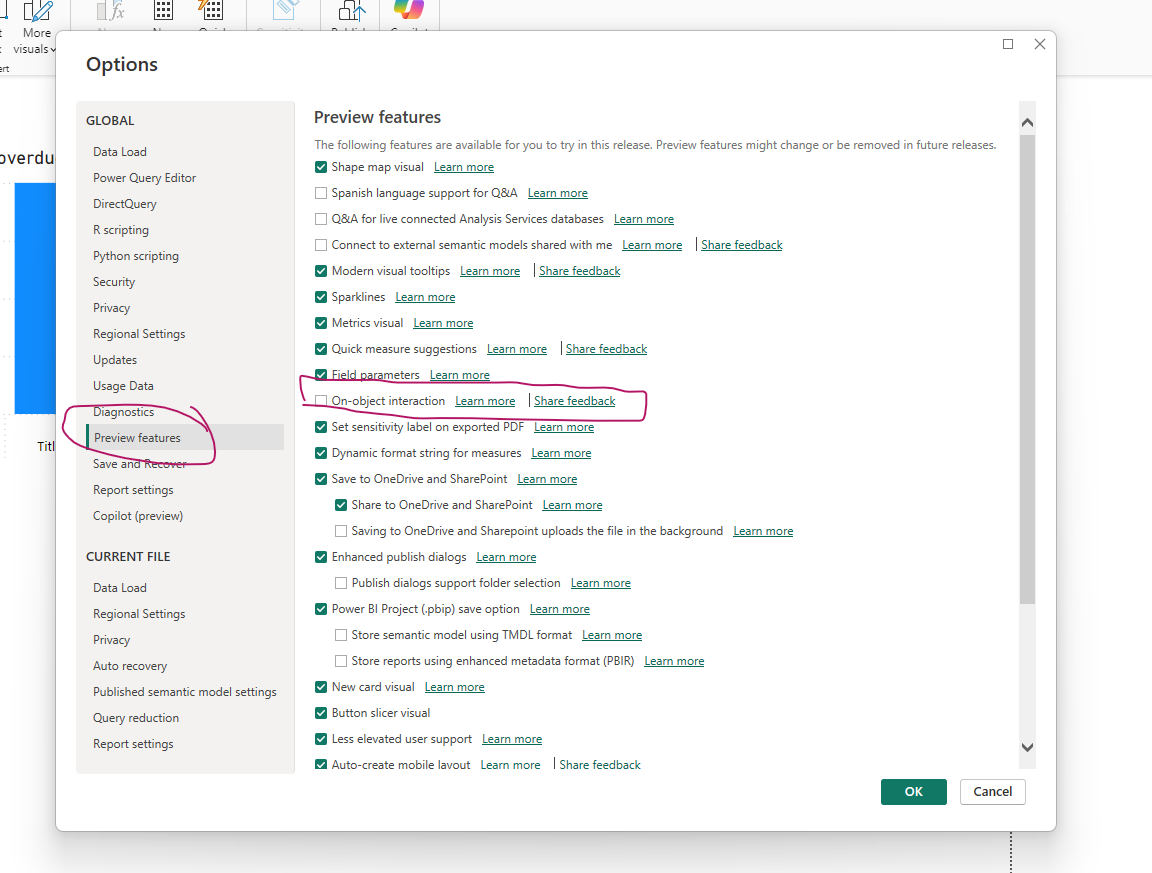Select DirectQuery in Global section
1152x873 pixels.
[x=124, y=204]
